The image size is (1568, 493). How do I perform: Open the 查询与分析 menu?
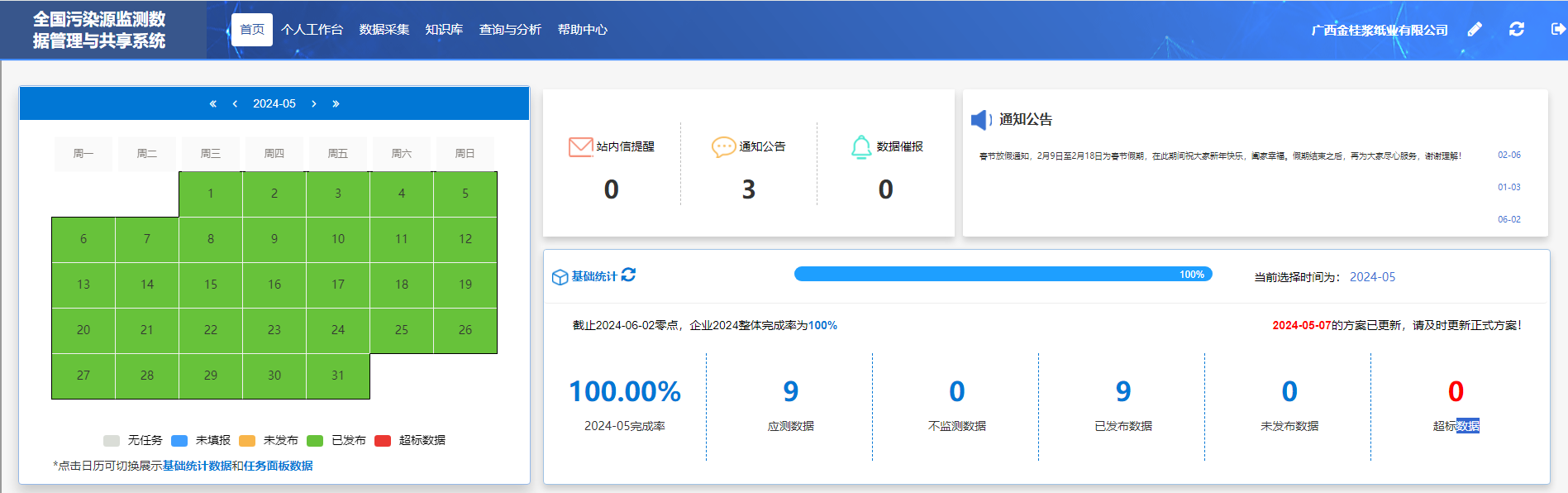510,30
